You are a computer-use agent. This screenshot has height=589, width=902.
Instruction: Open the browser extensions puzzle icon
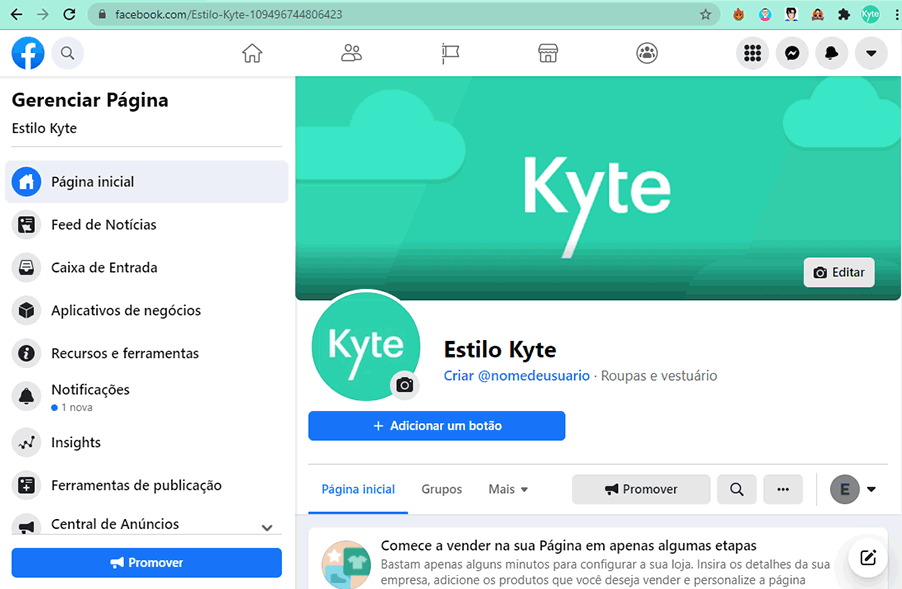[844, 14]
